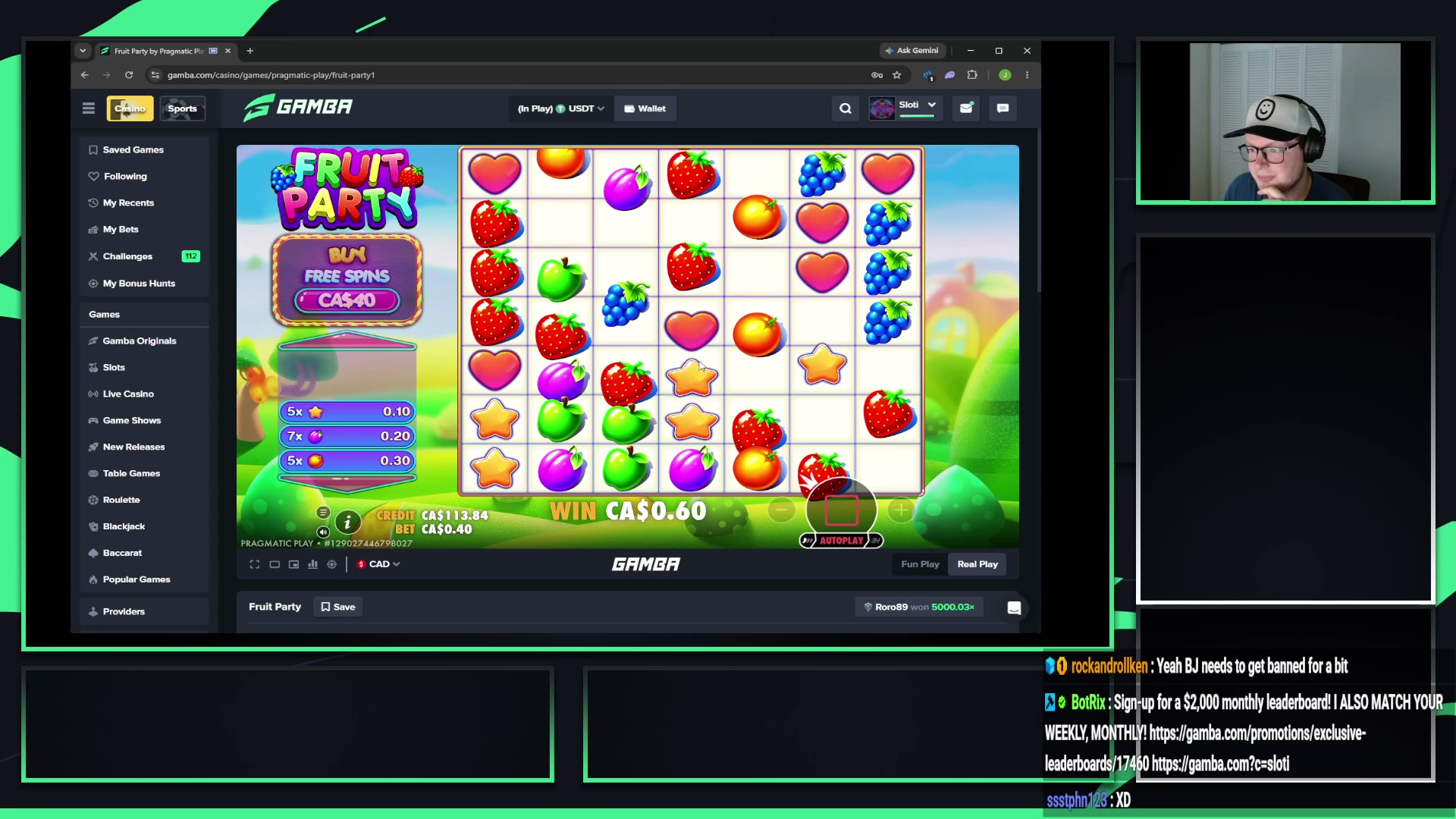
Task: Expand the Sloti profile dropdown
Action: pos(905,108)
